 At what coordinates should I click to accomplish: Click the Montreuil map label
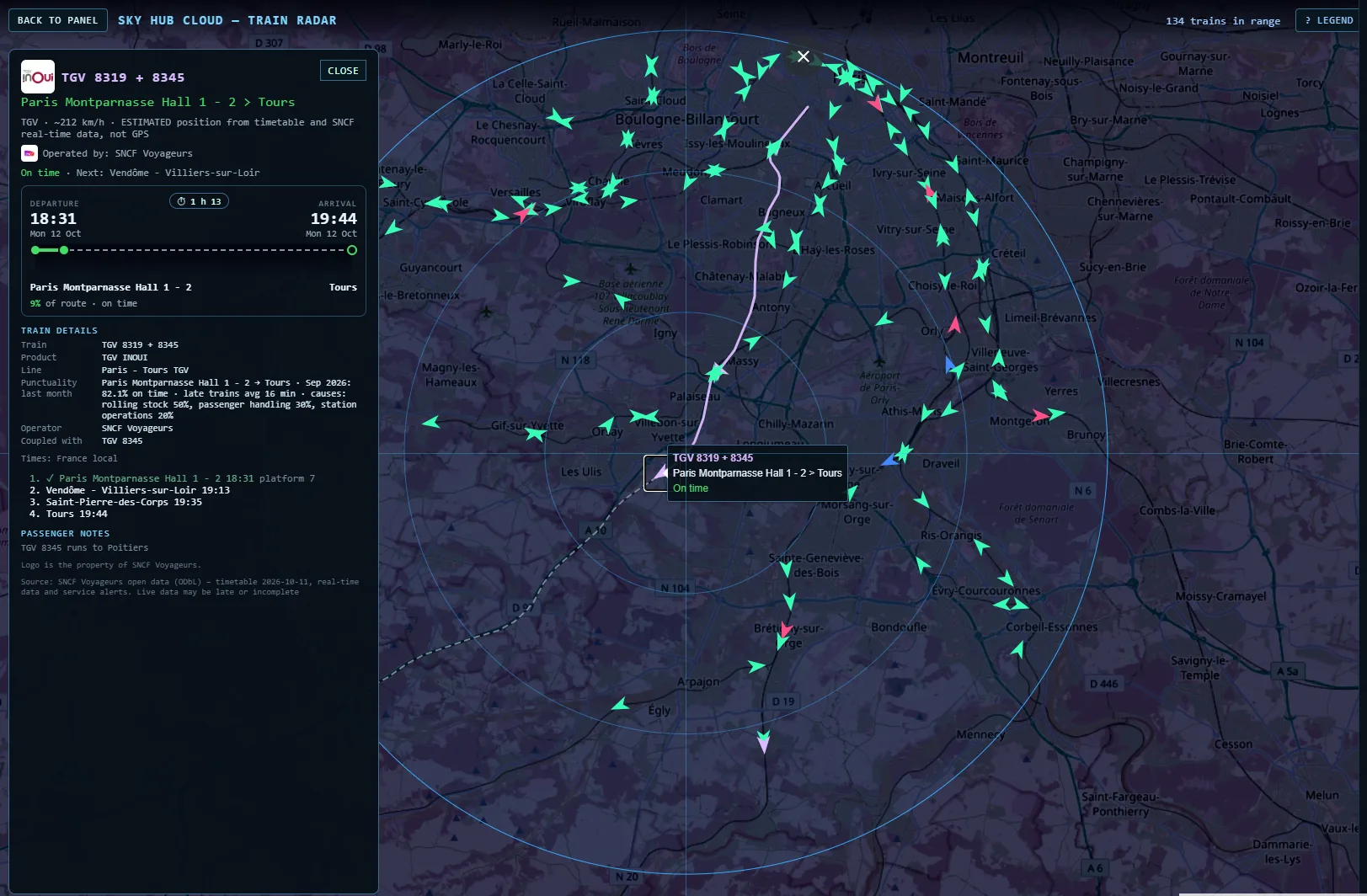pyautogui.click(x=991, y=57)
